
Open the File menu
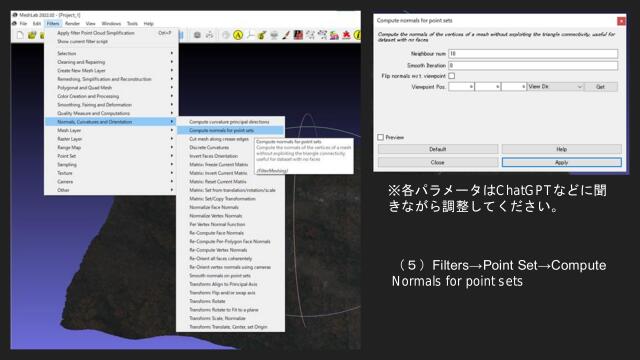click(23, 24)
